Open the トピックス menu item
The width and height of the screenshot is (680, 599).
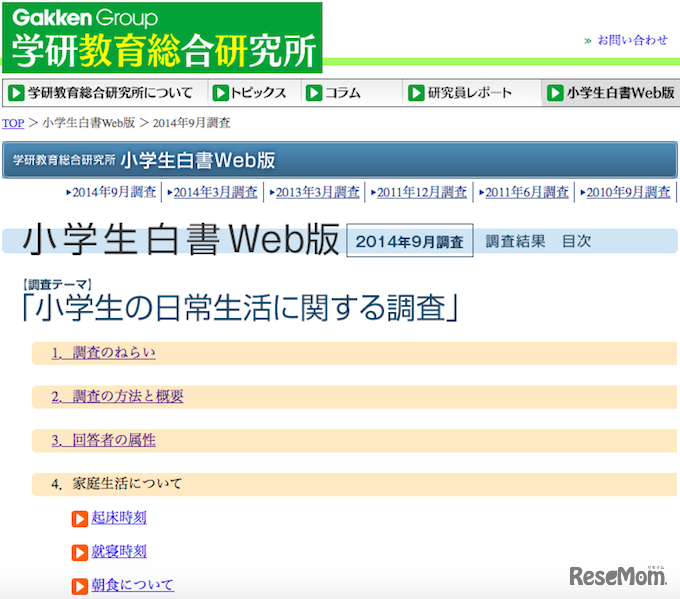[x=255, y=93]
